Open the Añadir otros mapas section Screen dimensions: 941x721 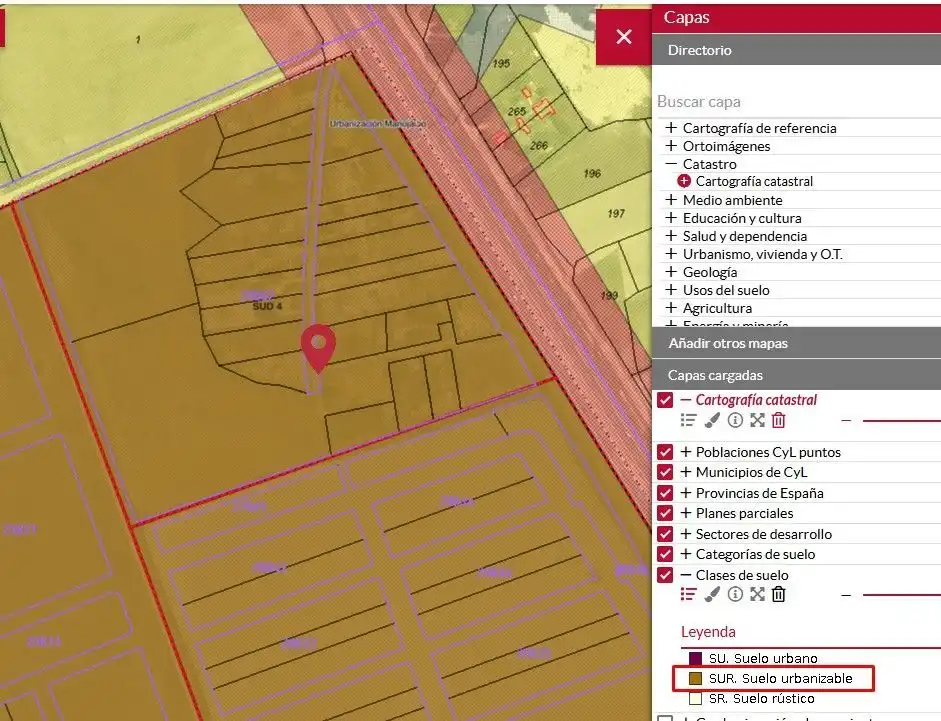point(796,343)
